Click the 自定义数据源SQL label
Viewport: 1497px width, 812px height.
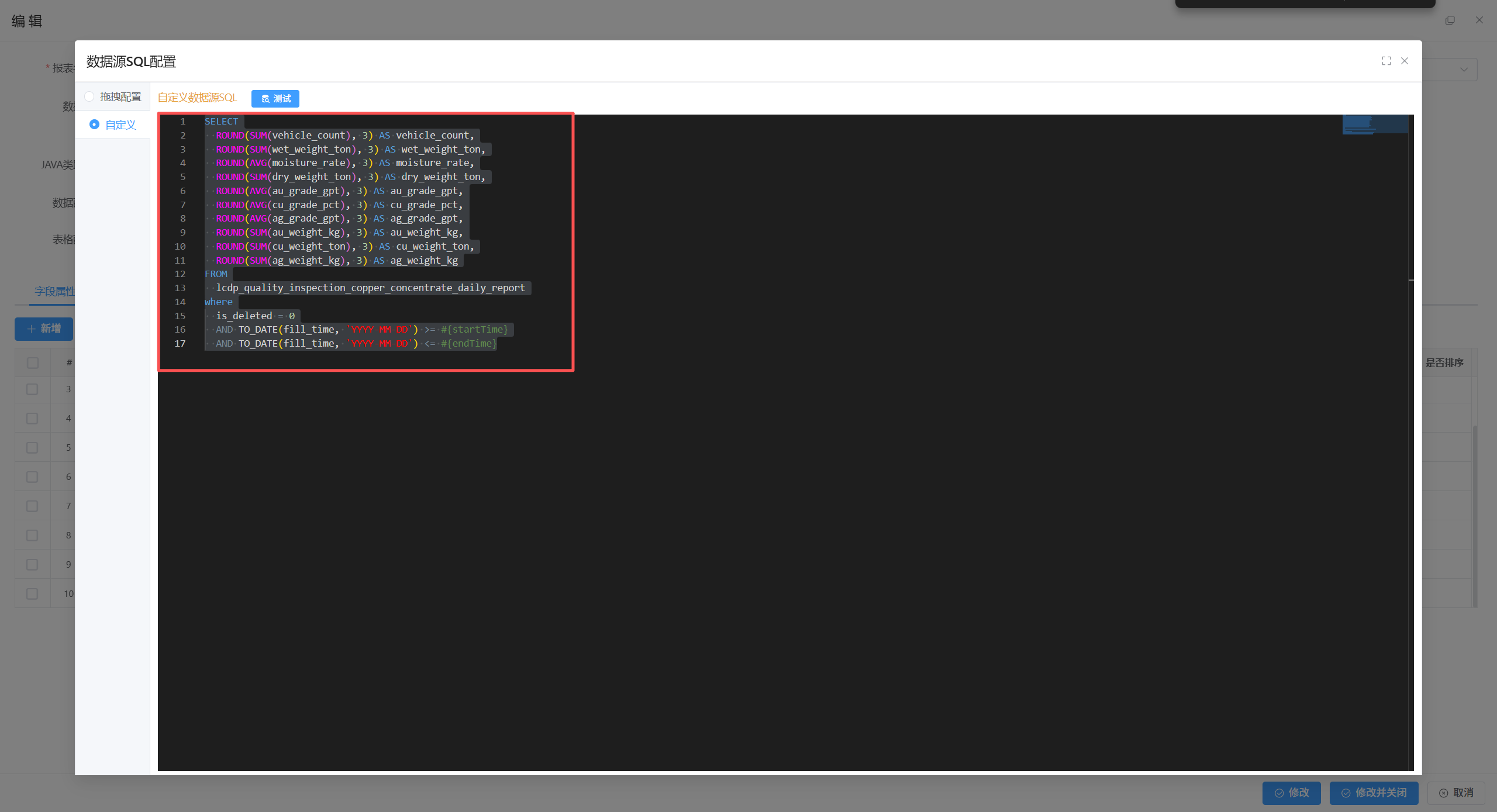click(197, 98)
